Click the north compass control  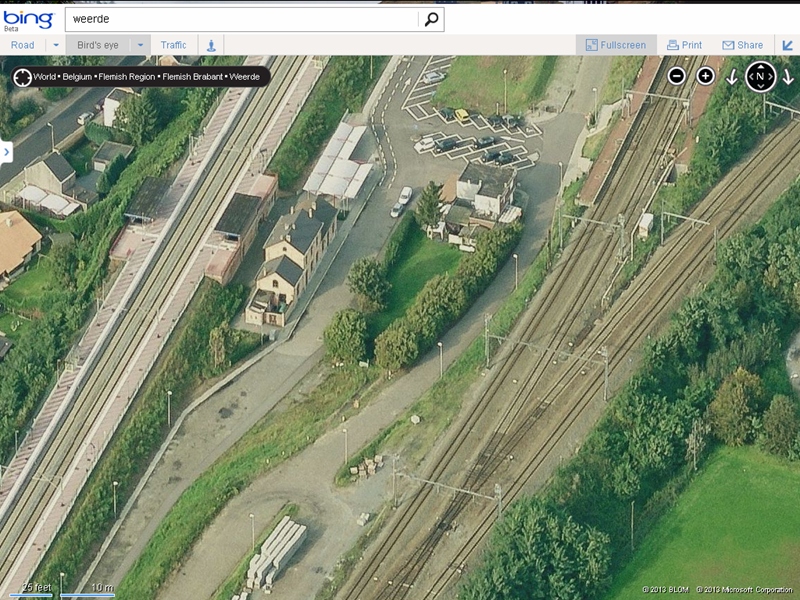760,77
